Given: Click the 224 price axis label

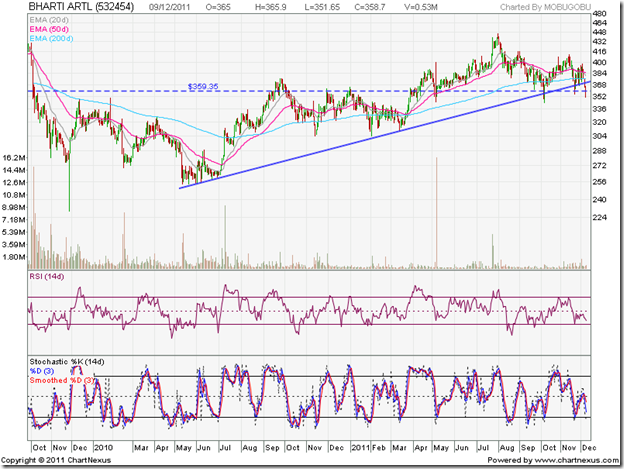Looking at the screenshot, I should coord(599,218).
